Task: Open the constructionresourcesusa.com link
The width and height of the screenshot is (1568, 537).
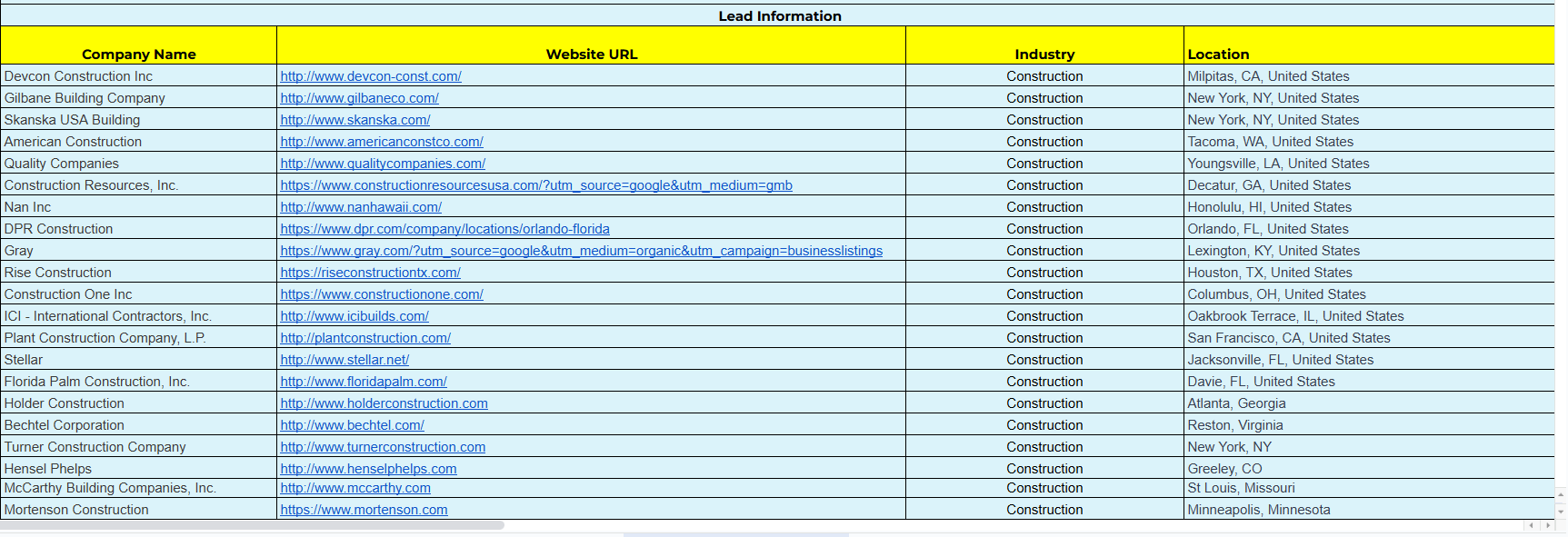Action: click(x=536, y=185)
